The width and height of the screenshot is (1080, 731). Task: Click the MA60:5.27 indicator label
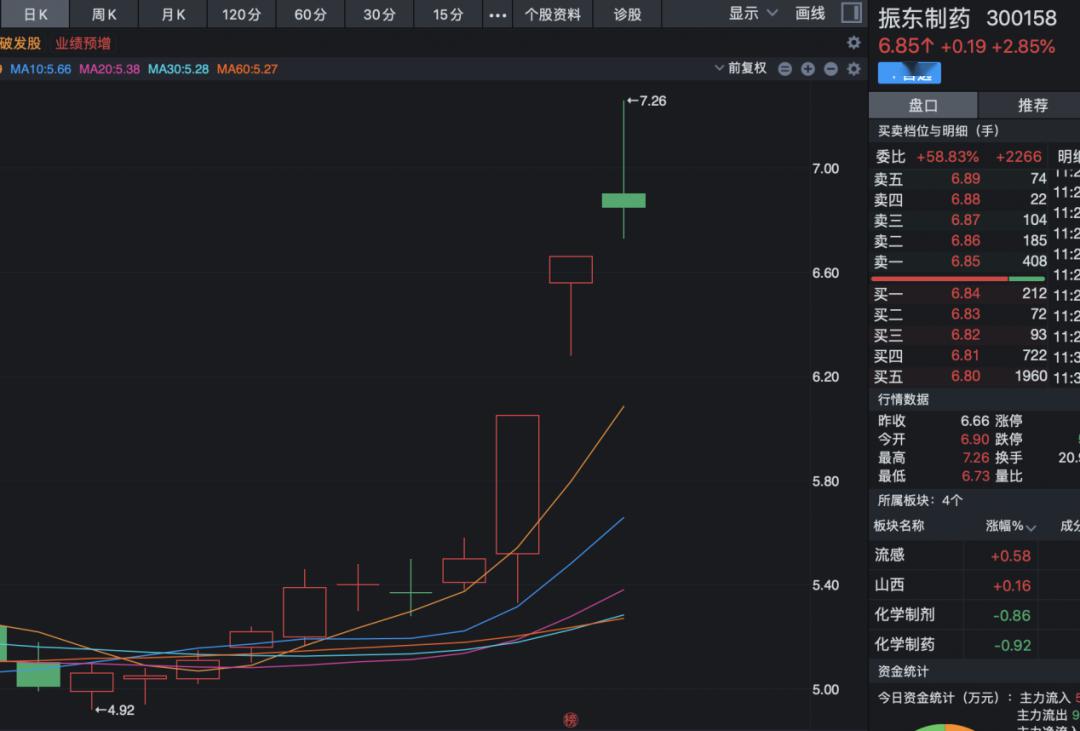[x=247, y=69]
